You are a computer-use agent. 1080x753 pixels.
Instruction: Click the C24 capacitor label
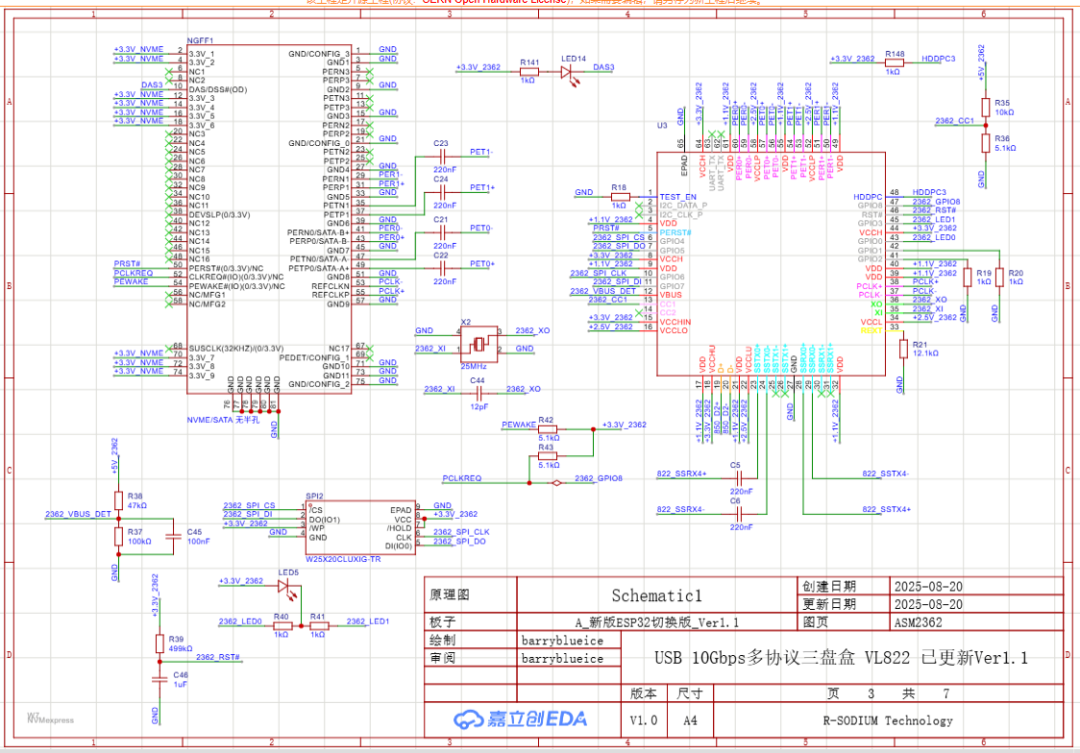click(x=441, y=179)
